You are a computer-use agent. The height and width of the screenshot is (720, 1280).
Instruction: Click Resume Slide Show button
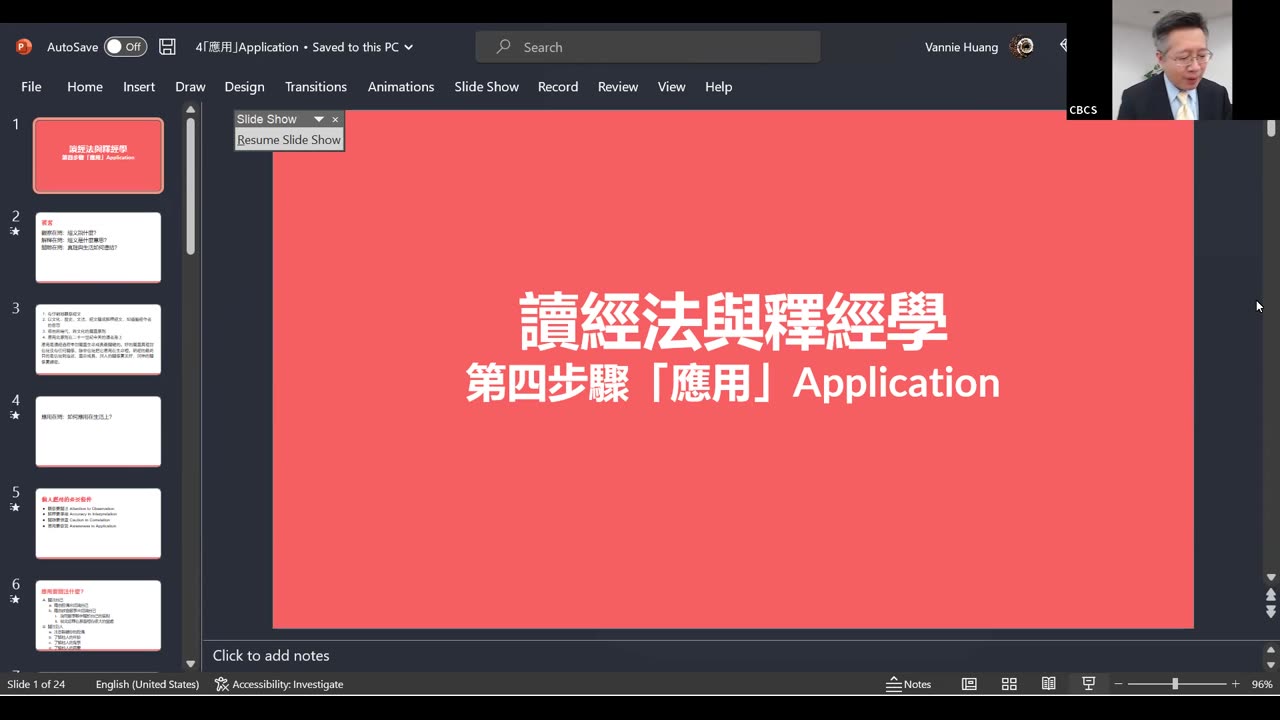289,140
